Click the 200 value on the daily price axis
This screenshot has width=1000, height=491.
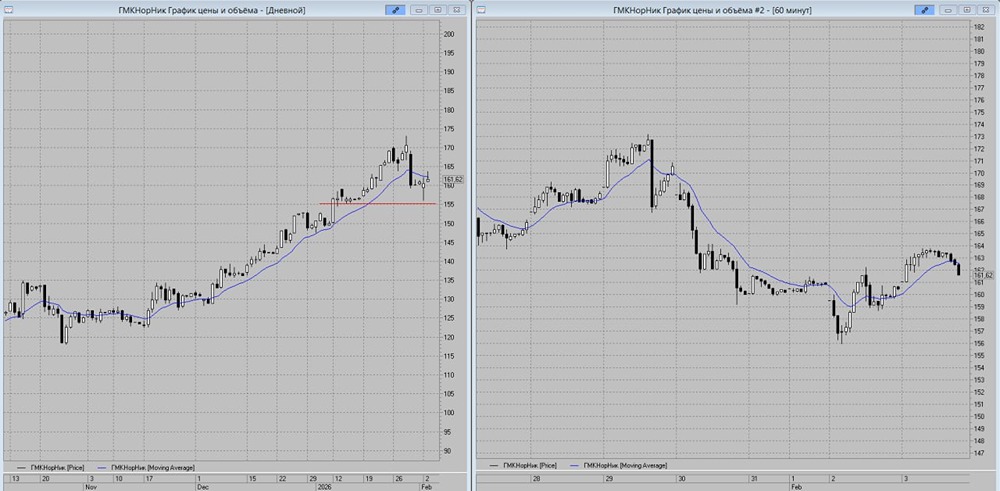click(x=449, y=34)
